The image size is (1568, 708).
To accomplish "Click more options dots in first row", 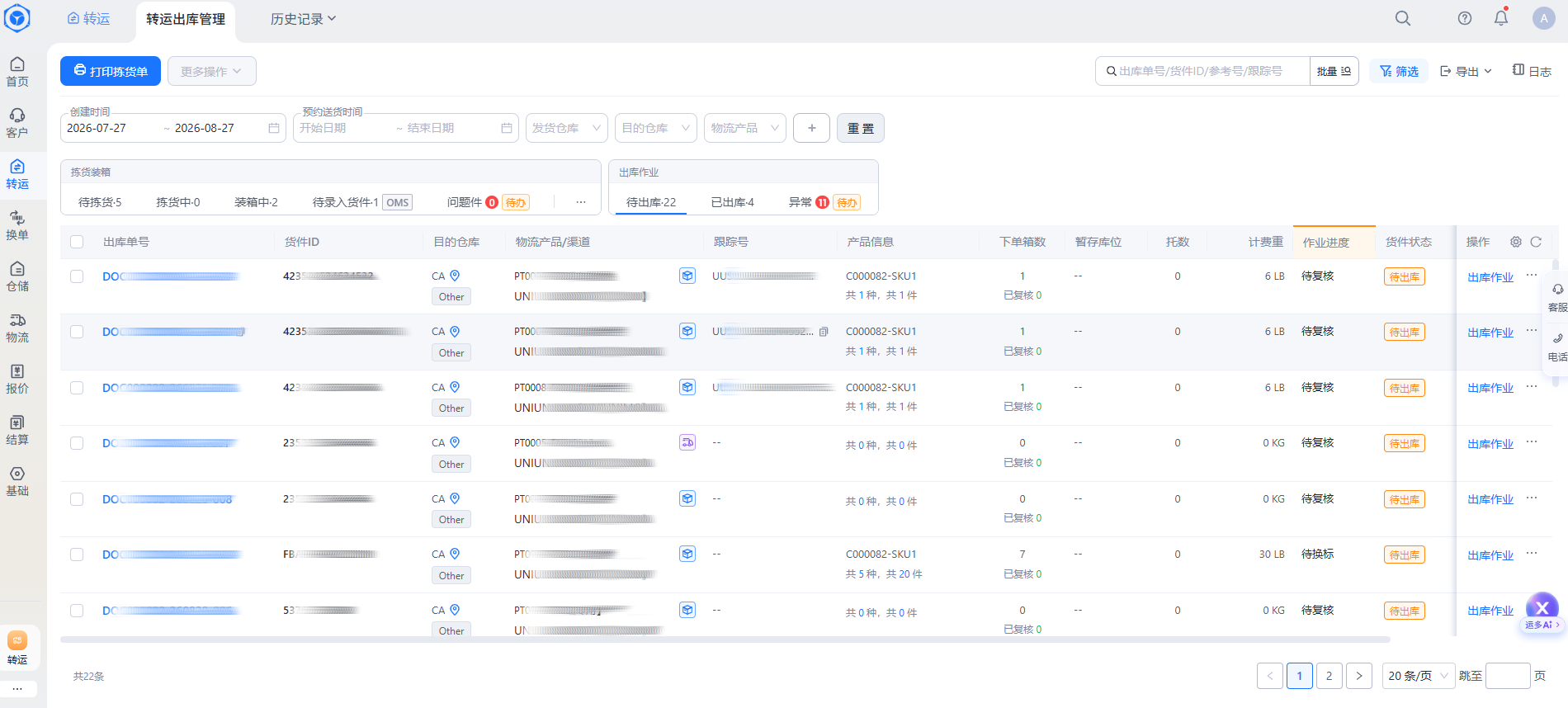I will (x=1532, y=275).
